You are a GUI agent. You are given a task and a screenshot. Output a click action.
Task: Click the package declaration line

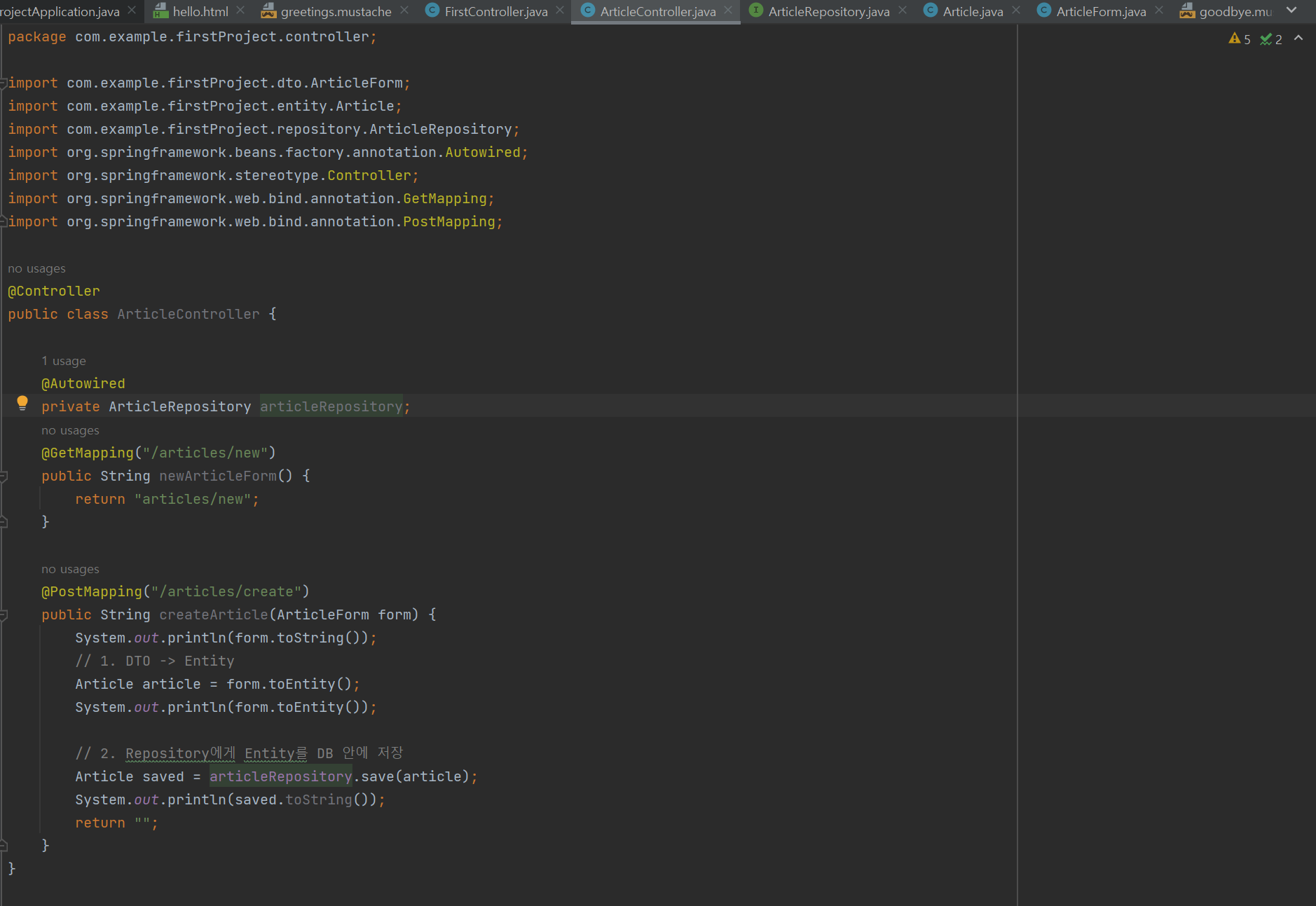[192, 36]
